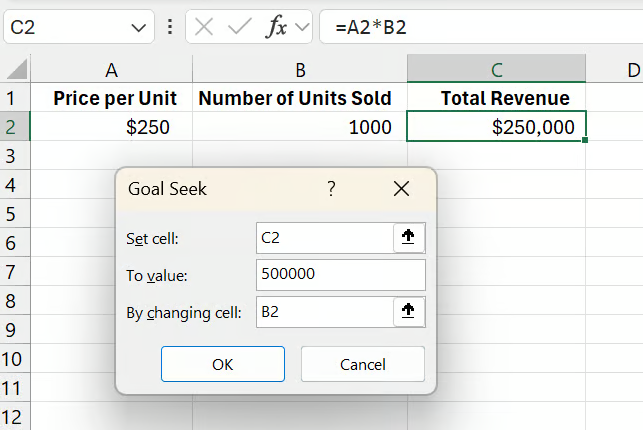The height and width of the screenshot is (430, 643).
Task: Select cell A2 containing $250
Action: pyautogui.click(x=111, y=127)
